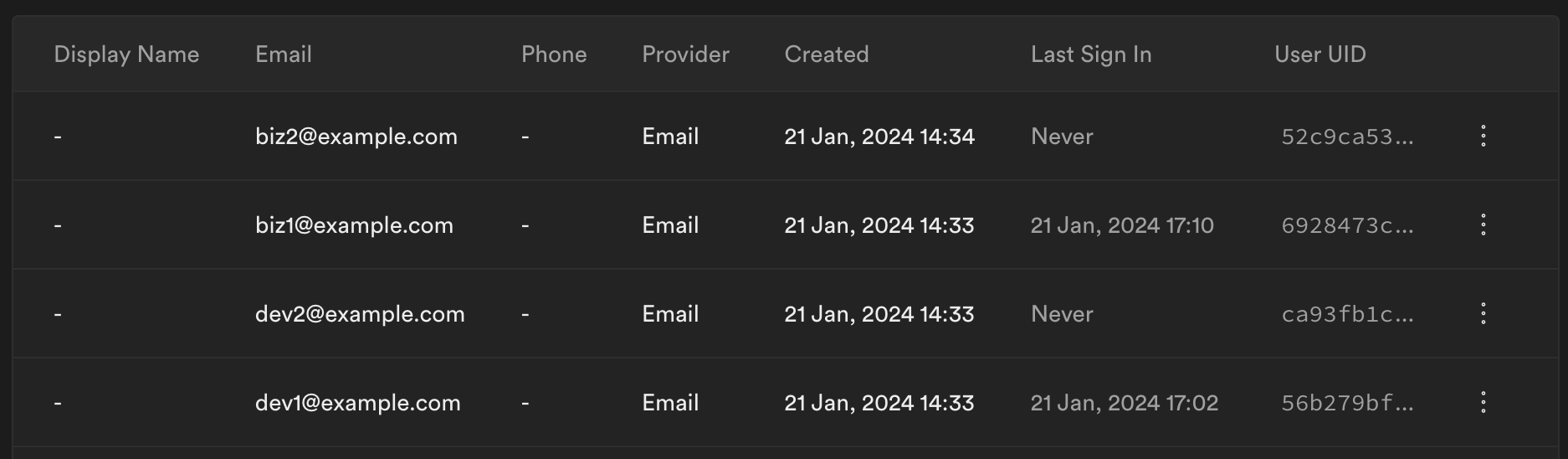Open the three-dot menu for dev2@example.com
This screenshot has width=1568, height=459.
pyautogui.click(x=1483, y=313)
